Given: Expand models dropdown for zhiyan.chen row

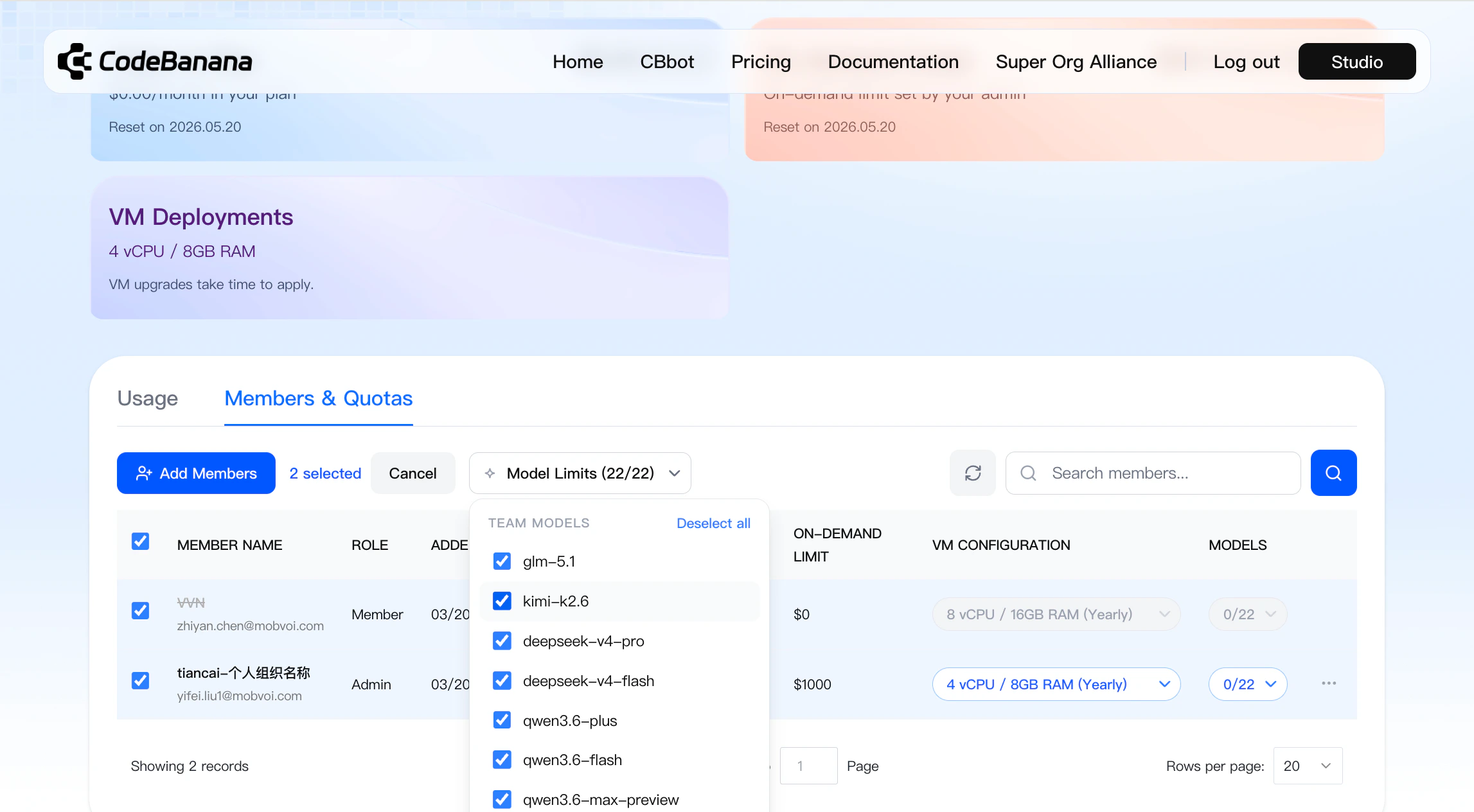Looking at the screenshot, I should [x=1248, y=614].
